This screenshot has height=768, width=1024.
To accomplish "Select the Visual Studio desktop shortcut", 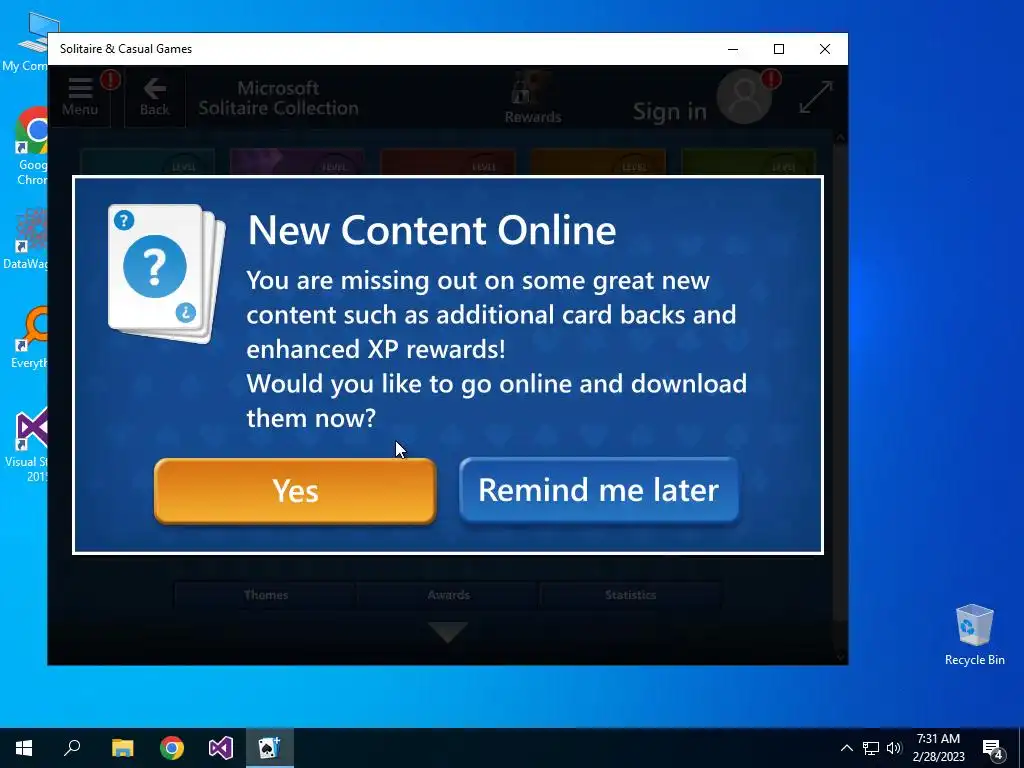I will click(x=27, y=444).
